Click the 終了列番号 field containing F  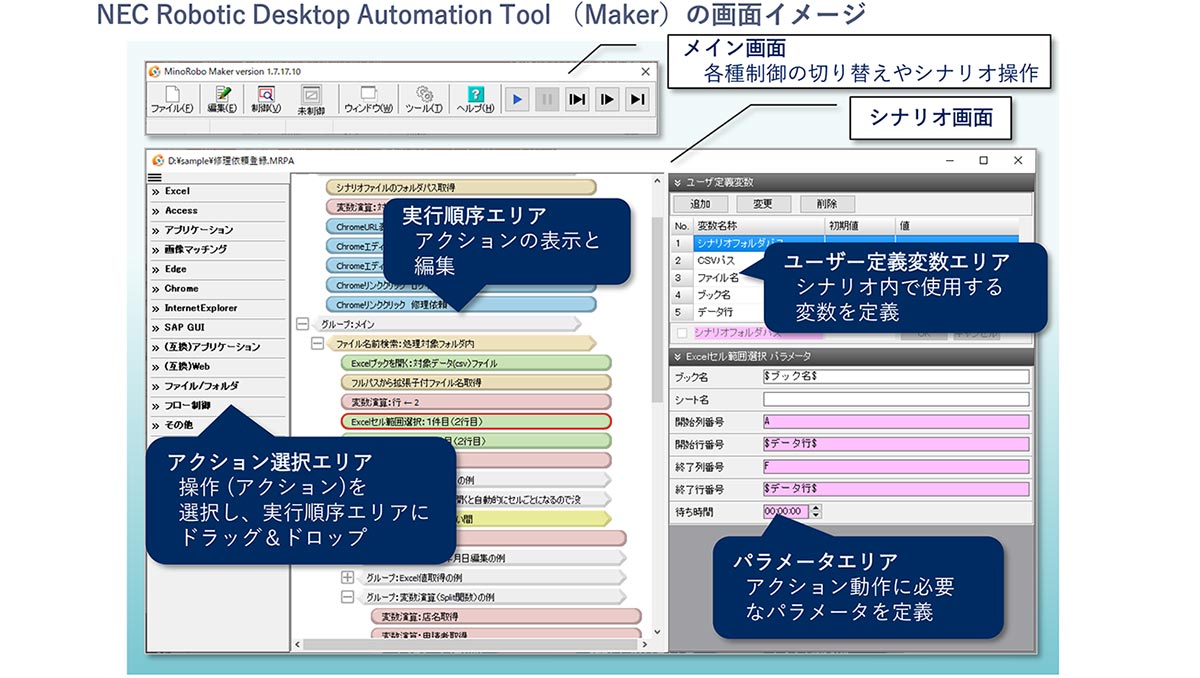(x=895, y=467)
